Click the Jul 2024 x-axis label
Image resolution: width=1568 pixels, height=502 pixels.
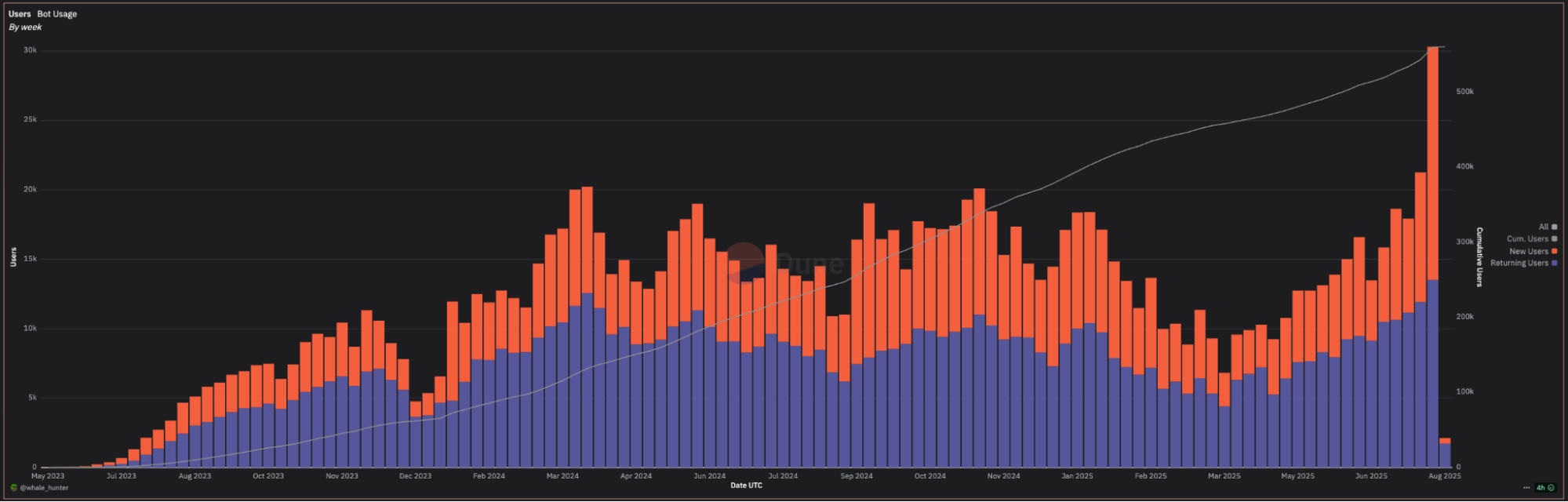[x=783, y=476]
